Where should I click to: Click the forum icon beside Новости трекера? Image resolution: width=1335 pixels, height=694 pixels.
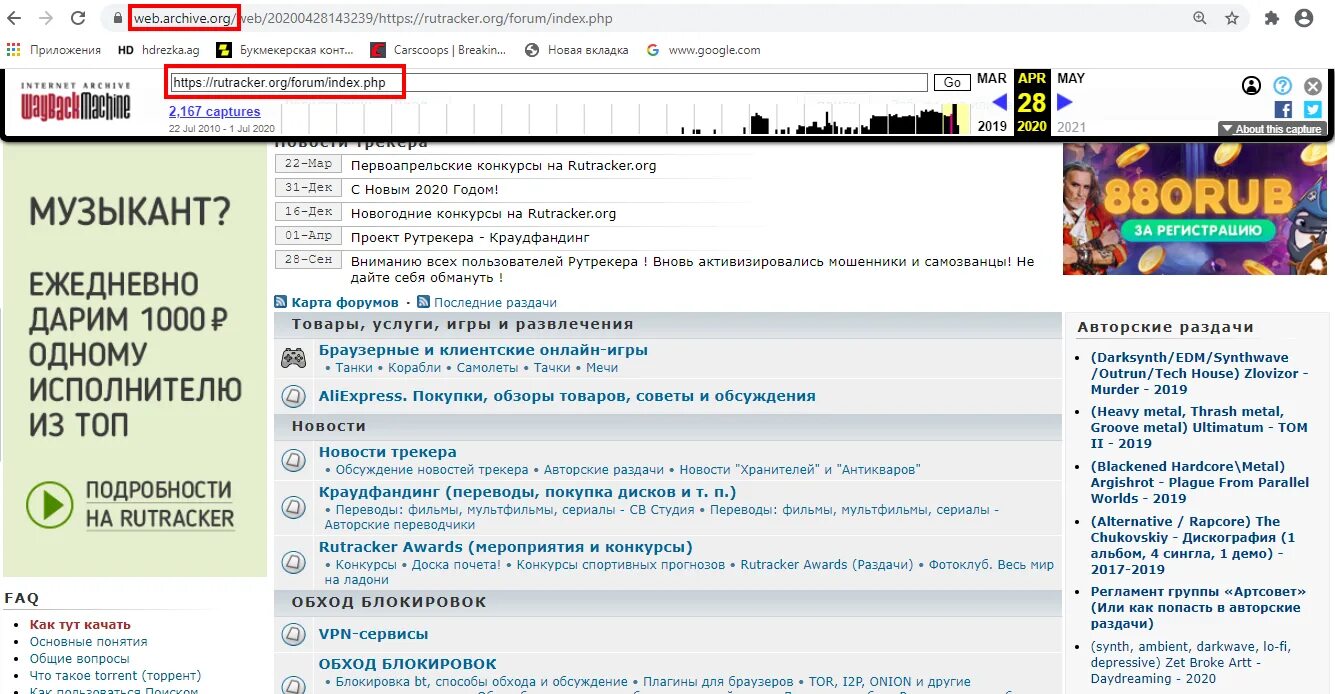point(293,460)
